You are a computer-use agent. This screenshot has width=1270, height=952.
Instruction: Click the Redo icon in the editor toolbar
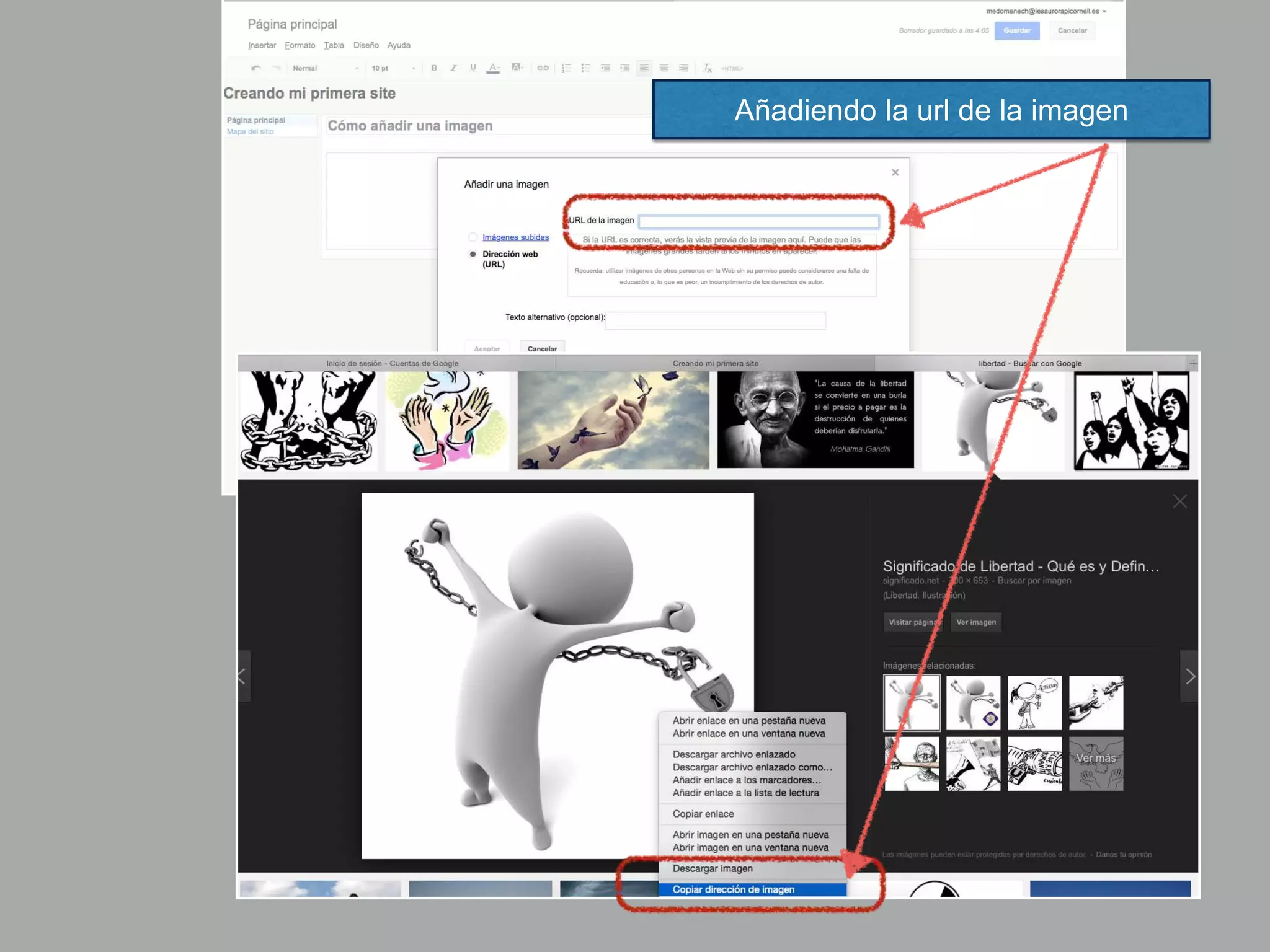point(277,68)
